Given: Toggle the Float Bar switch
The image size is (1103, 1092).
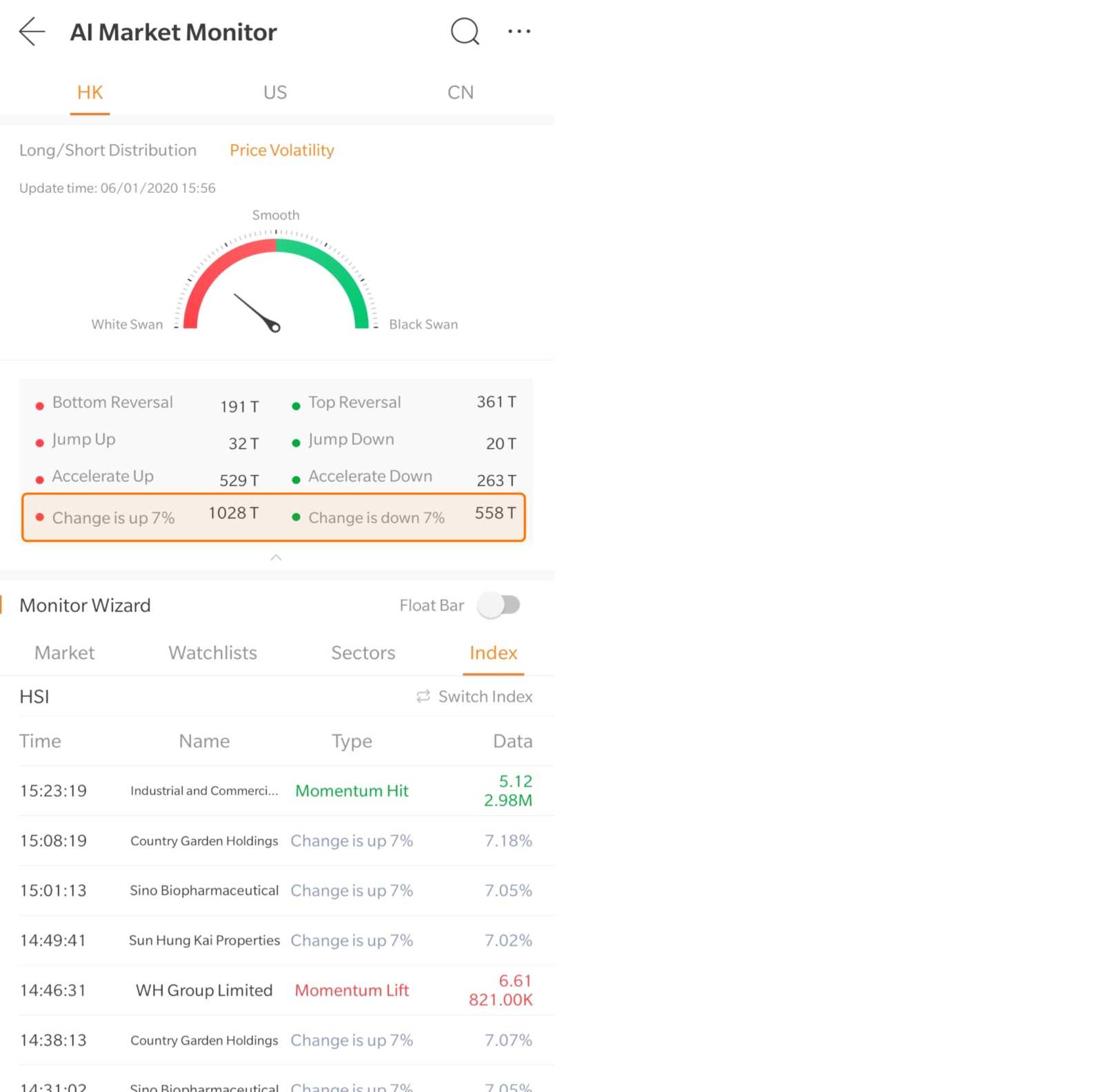Looking at the screenshot, I should [x=500, y=605].
